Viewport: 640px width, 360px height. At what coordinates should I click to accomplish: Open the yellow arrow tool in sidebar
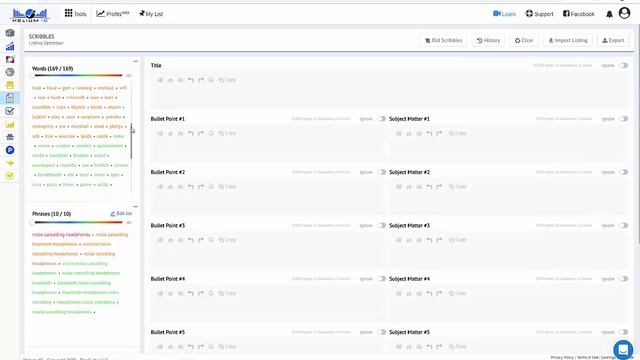coord(10,163)
